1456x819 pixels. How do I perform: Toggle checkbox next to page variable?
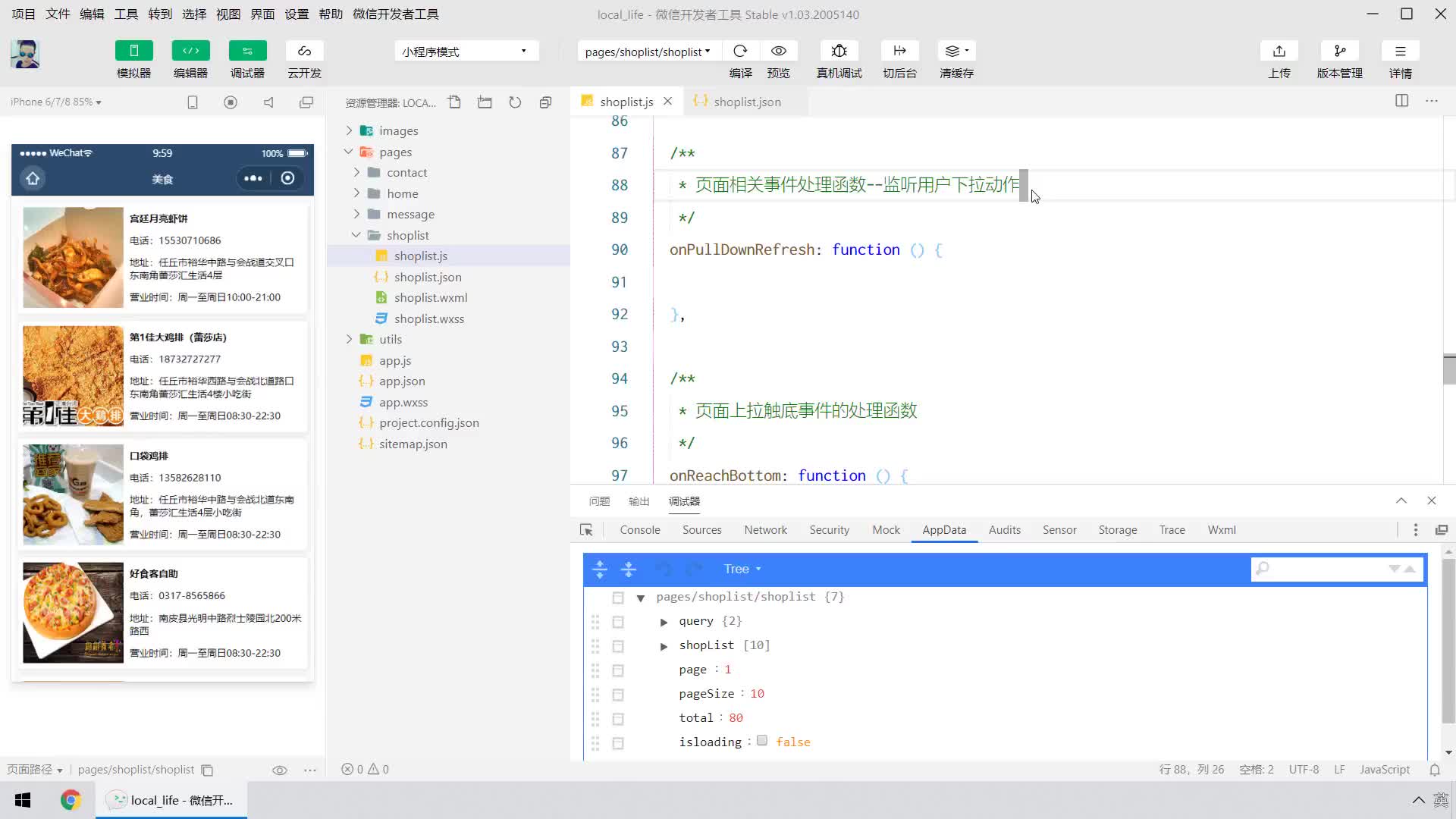(x=618, y=670)
